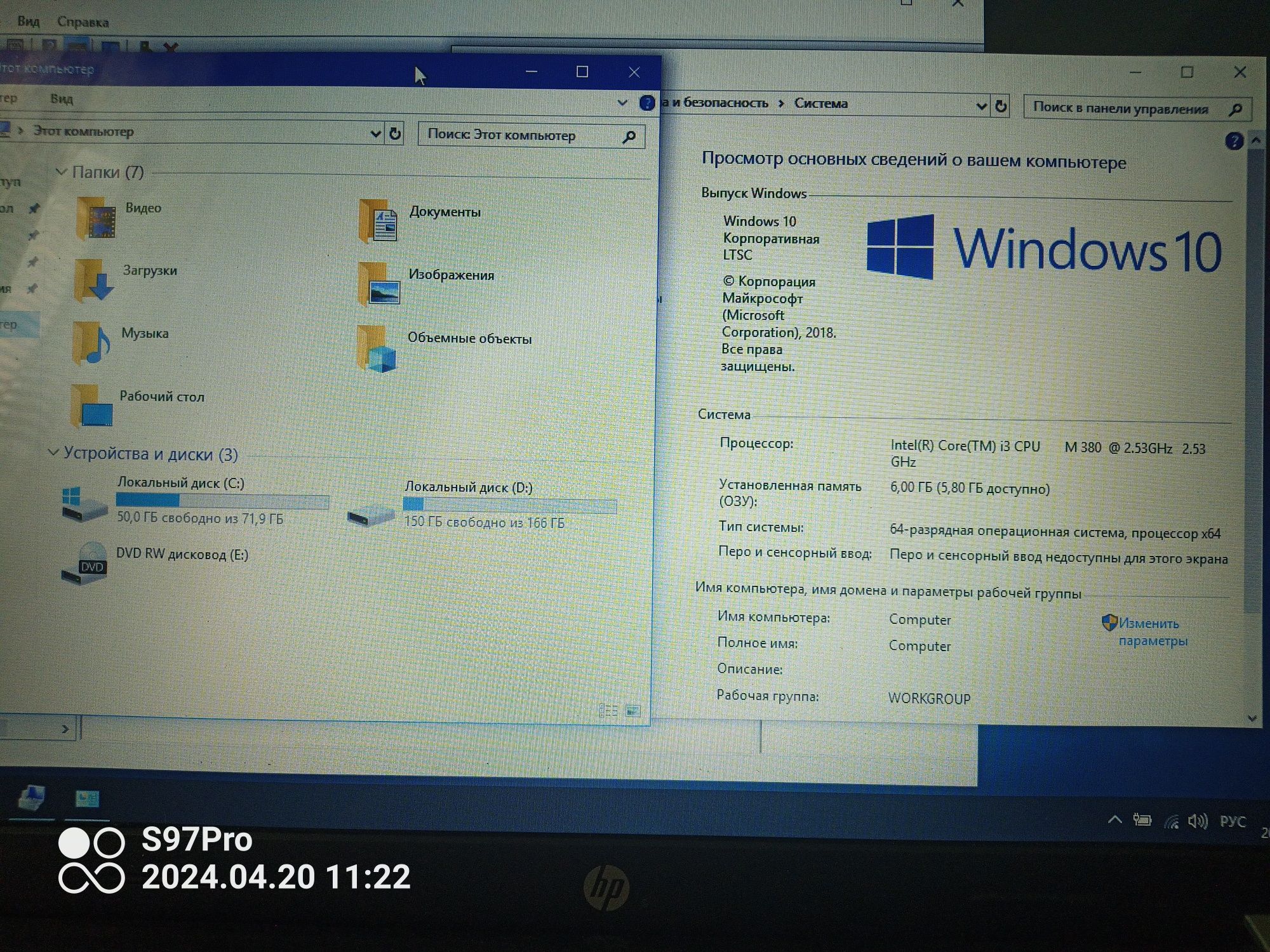Viewport: 1270px width, 952px height.
Task: Click the second taskbar app icon
Action: point(87,798)
